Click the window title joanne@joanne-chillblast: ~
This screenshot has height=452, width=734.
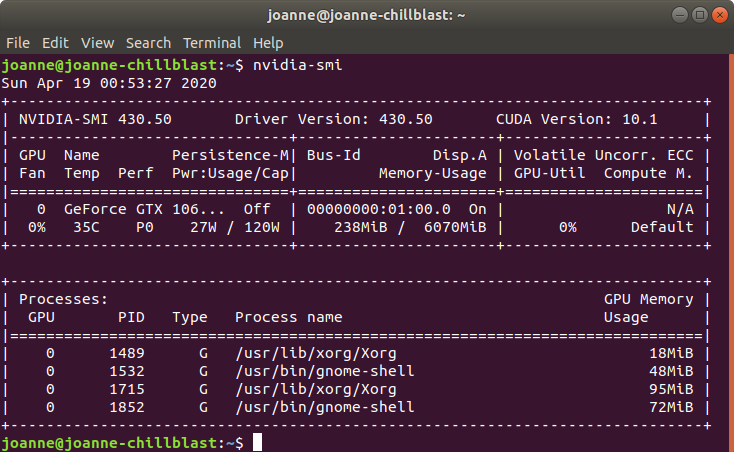tap(367, 15)
